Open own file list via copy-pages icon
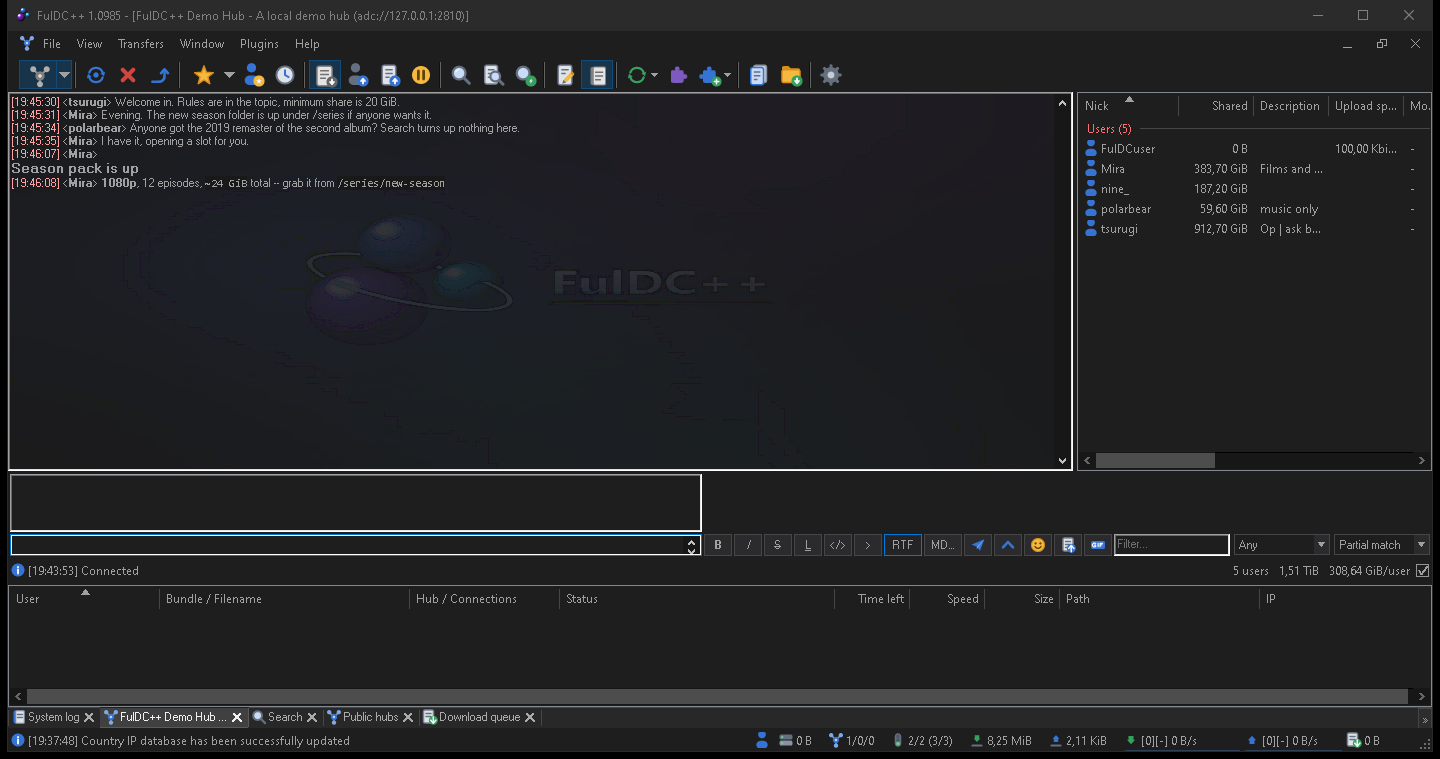The height and width of the screenshot is (759, 1440). [x=759, y=75]
